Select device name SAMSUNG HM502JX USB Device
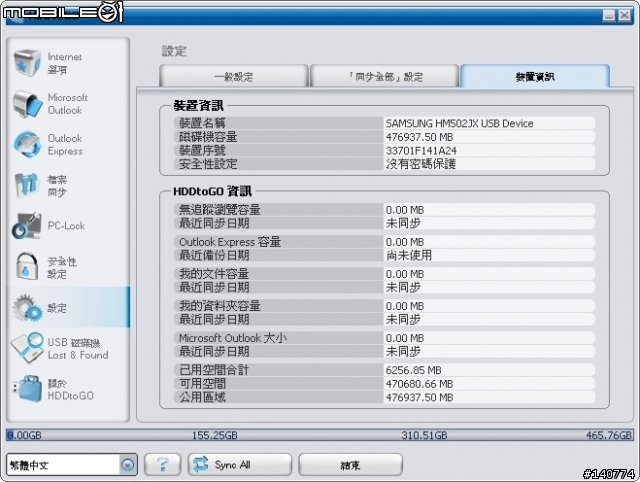Screen dimensions: 640x482 [x=460, y=123]
